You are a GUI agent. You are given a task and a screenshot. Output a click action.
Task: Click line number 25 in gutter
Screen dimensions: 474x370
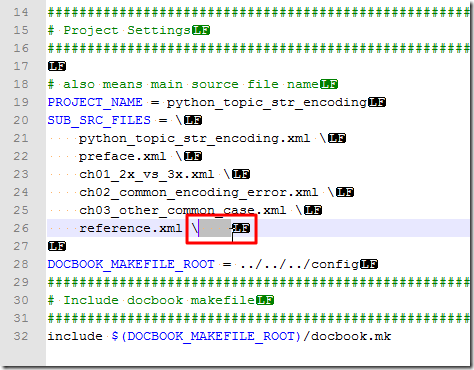21,210
